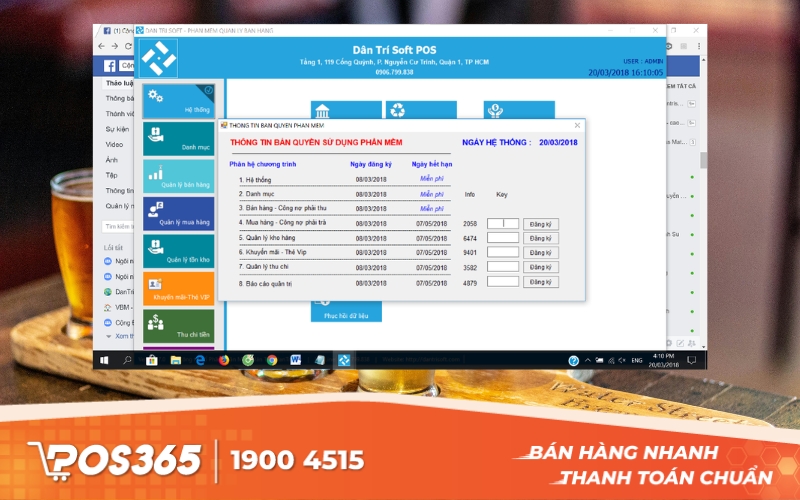Select '8. Báo cáo quản trị' row text
Screen dimensions: 800x500
[x=265, y=284]
